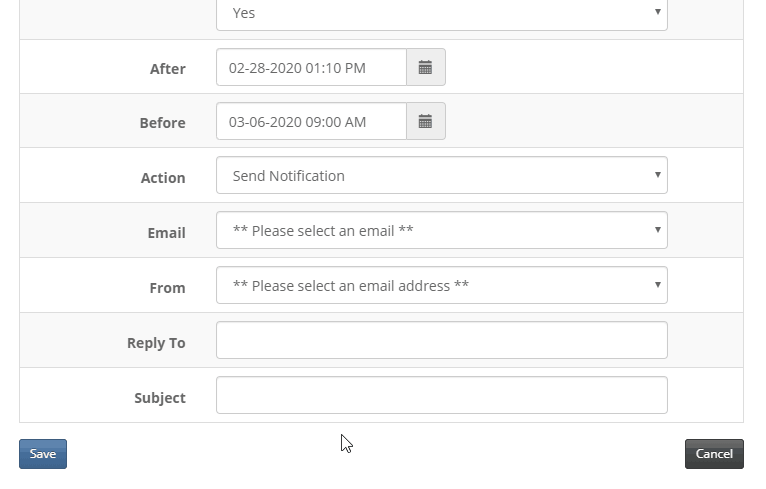Save the form with the Save button

(x=43, y=454)
